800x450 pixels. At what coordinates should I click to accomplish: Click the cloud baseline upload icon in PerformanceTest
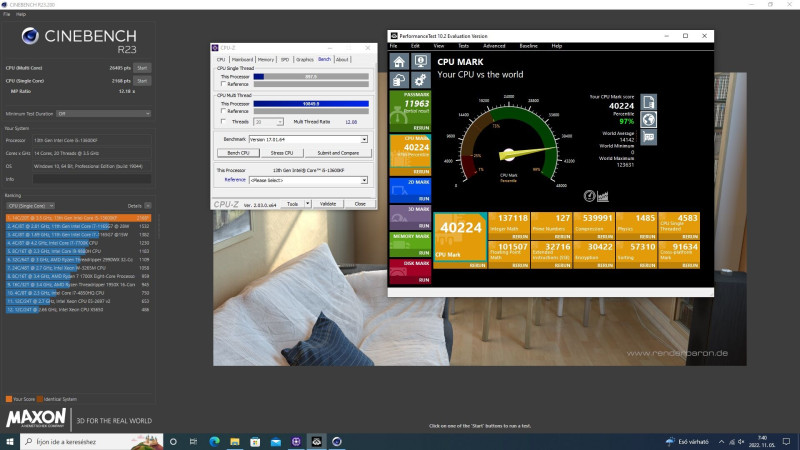tap(399, 80)
